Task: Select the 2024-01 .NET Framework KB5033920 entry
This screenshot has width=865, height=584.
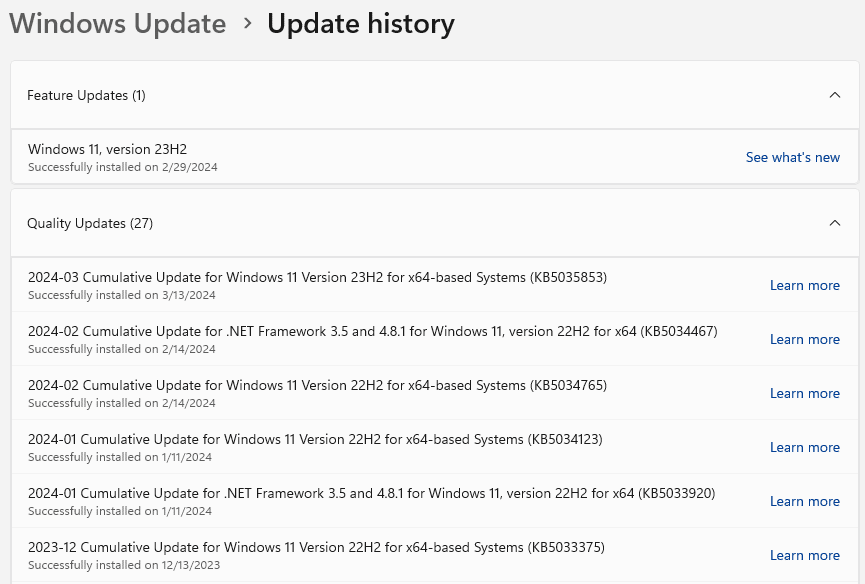Action: click(435, 501)
